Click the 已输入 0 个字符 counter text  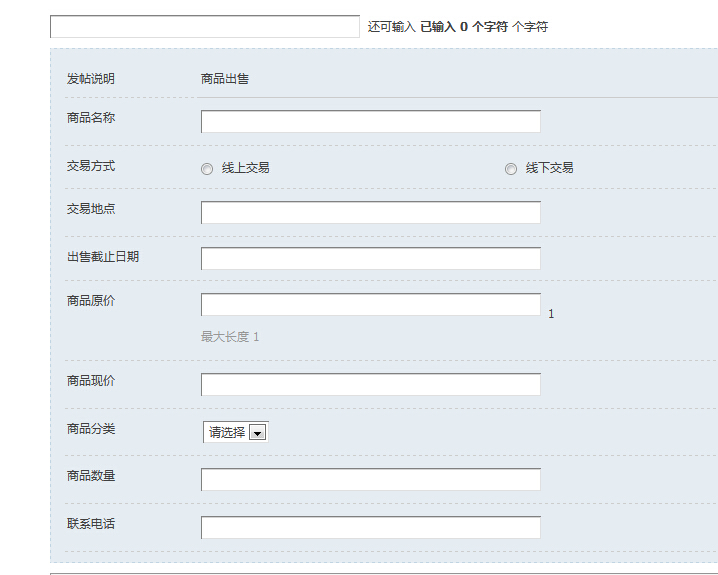[x=464, y=27]
